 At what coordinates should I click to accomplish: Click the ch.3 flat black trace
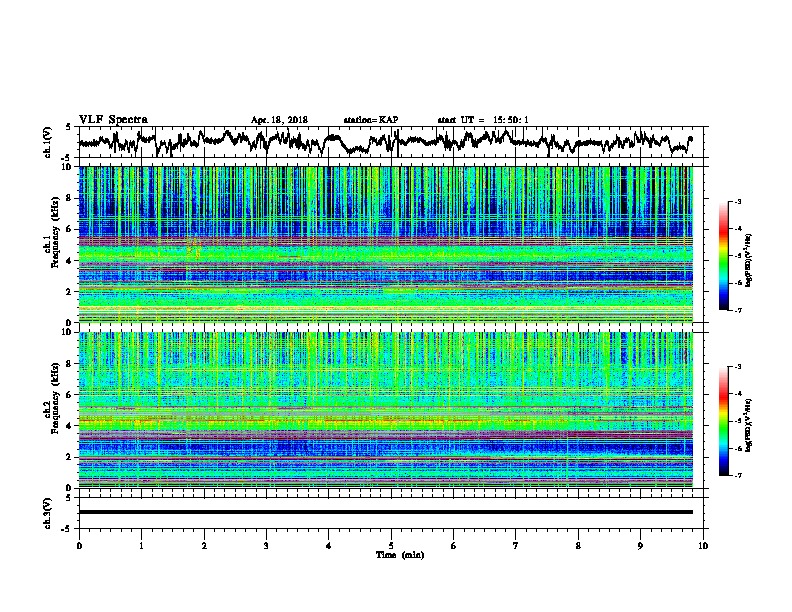point(386,512)
